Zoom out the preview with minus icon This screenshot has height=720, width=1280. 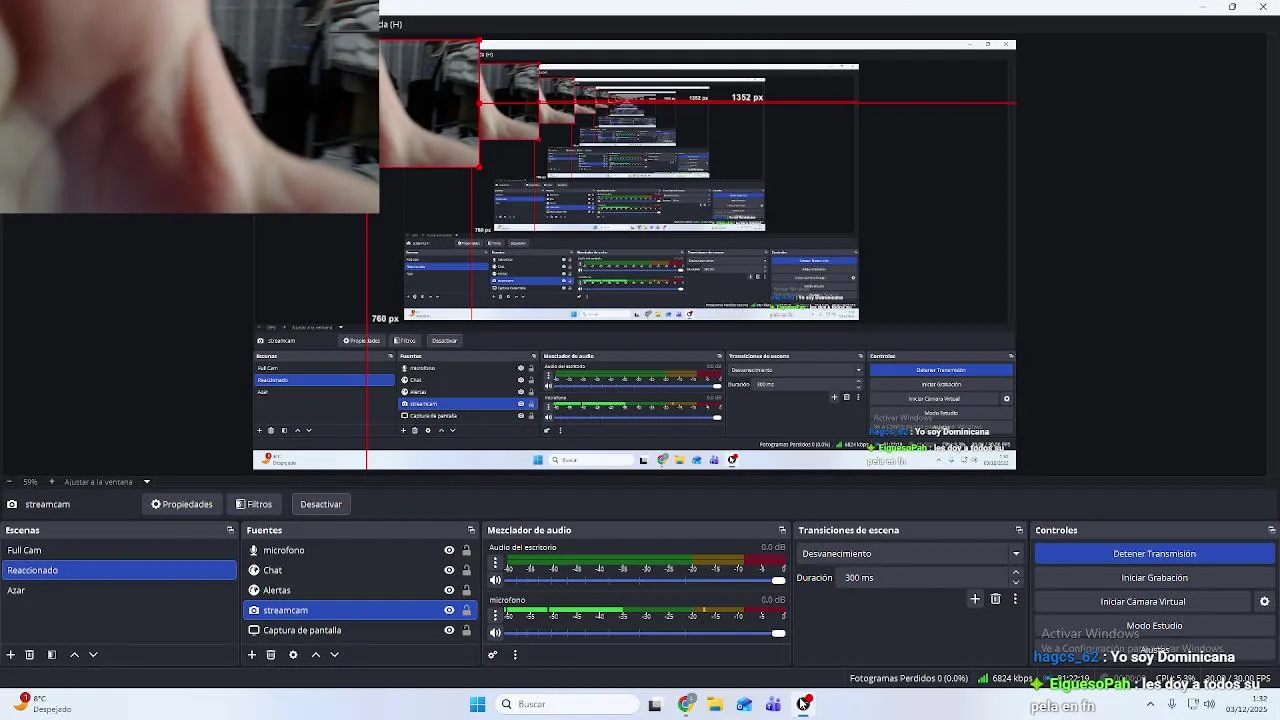point(9,482)
